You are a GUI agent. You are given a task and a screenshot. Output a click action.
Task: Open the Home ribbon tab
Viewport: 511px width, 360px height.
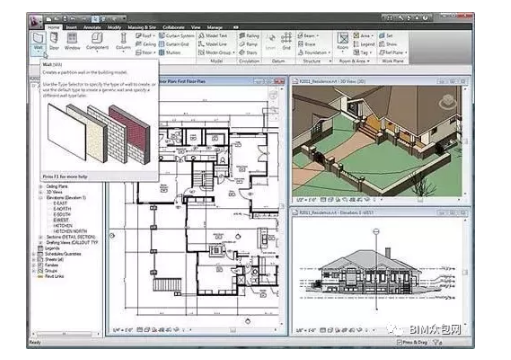53,27
